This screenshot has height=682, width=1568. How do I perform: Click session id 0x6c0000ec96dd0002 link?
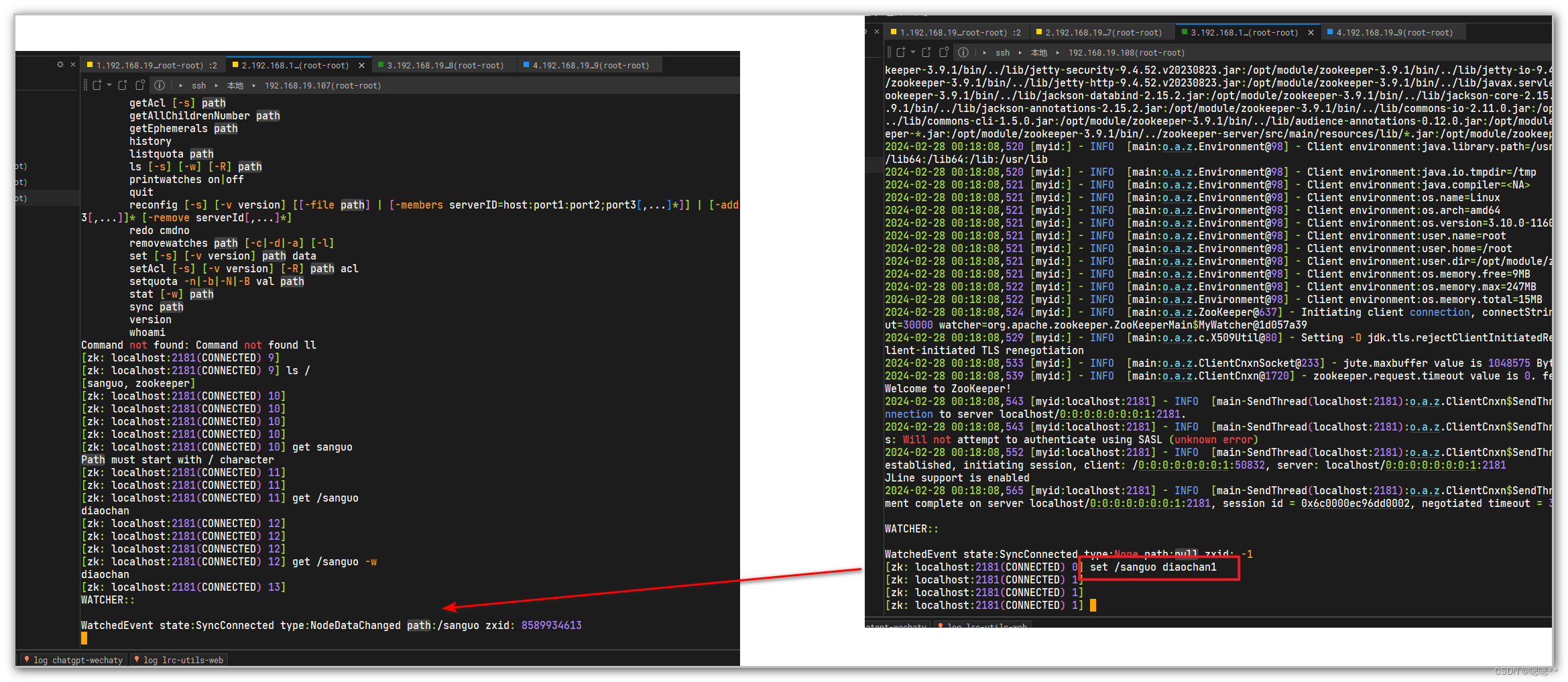1355,503
